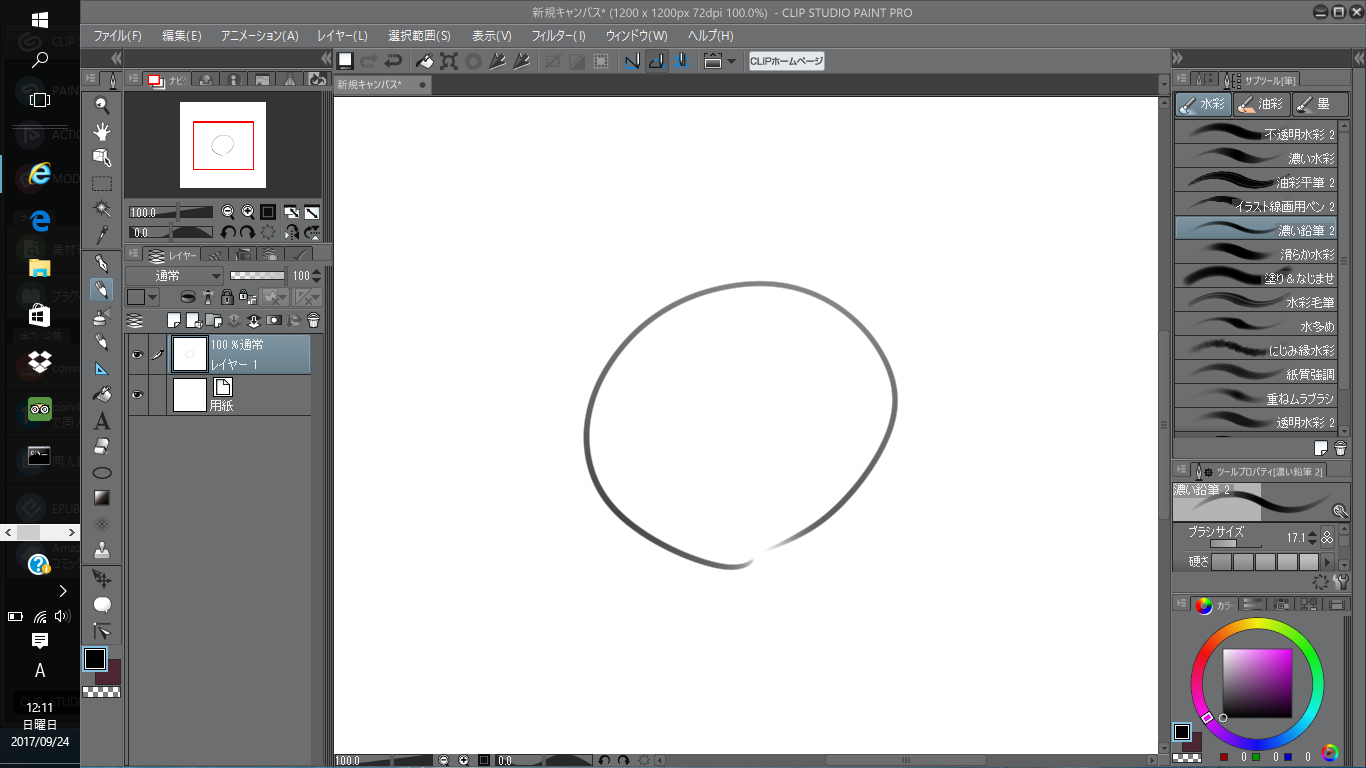
Task: Choose the rectangular selection marquee tool
Action: [x=102, y=184]
